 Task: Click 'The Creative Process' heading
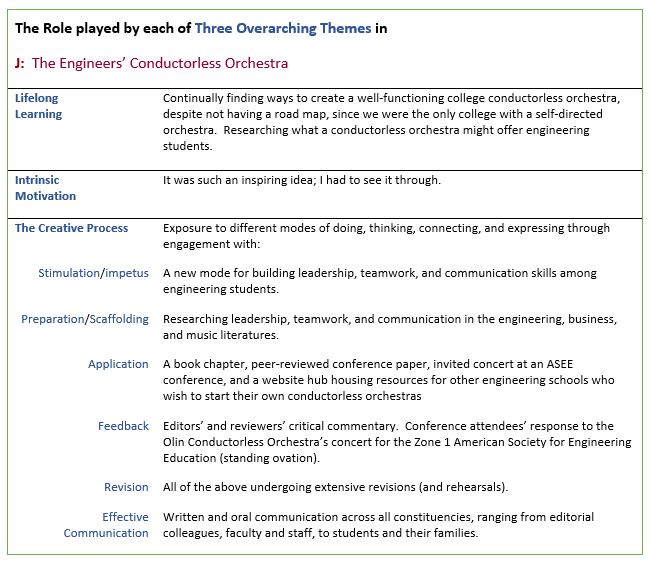pyautogui.click(x=71, y=228)
